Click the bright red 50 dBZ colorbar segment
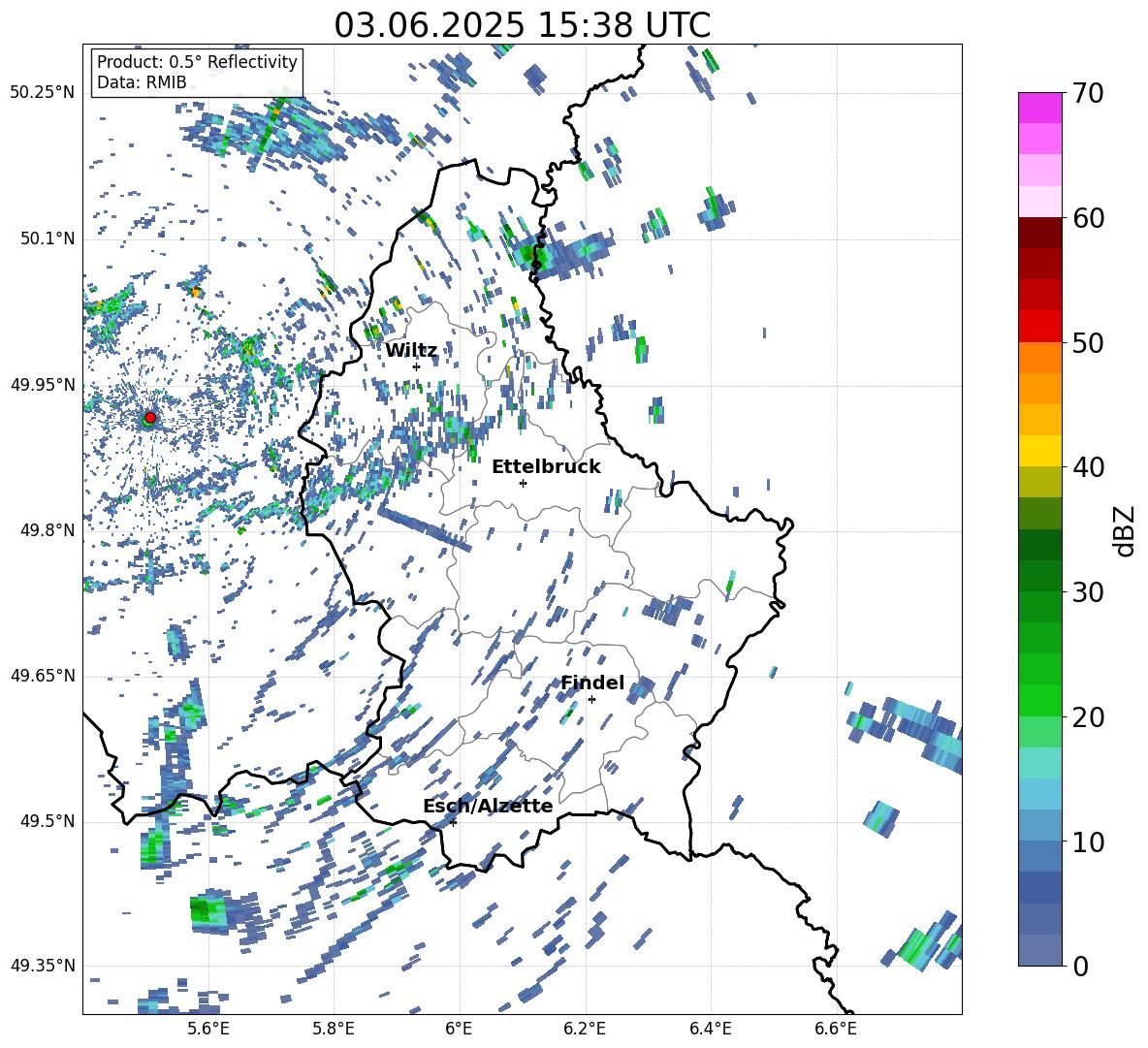The height and width of the screenshot is (1048, 1148). click(1040, 327)
